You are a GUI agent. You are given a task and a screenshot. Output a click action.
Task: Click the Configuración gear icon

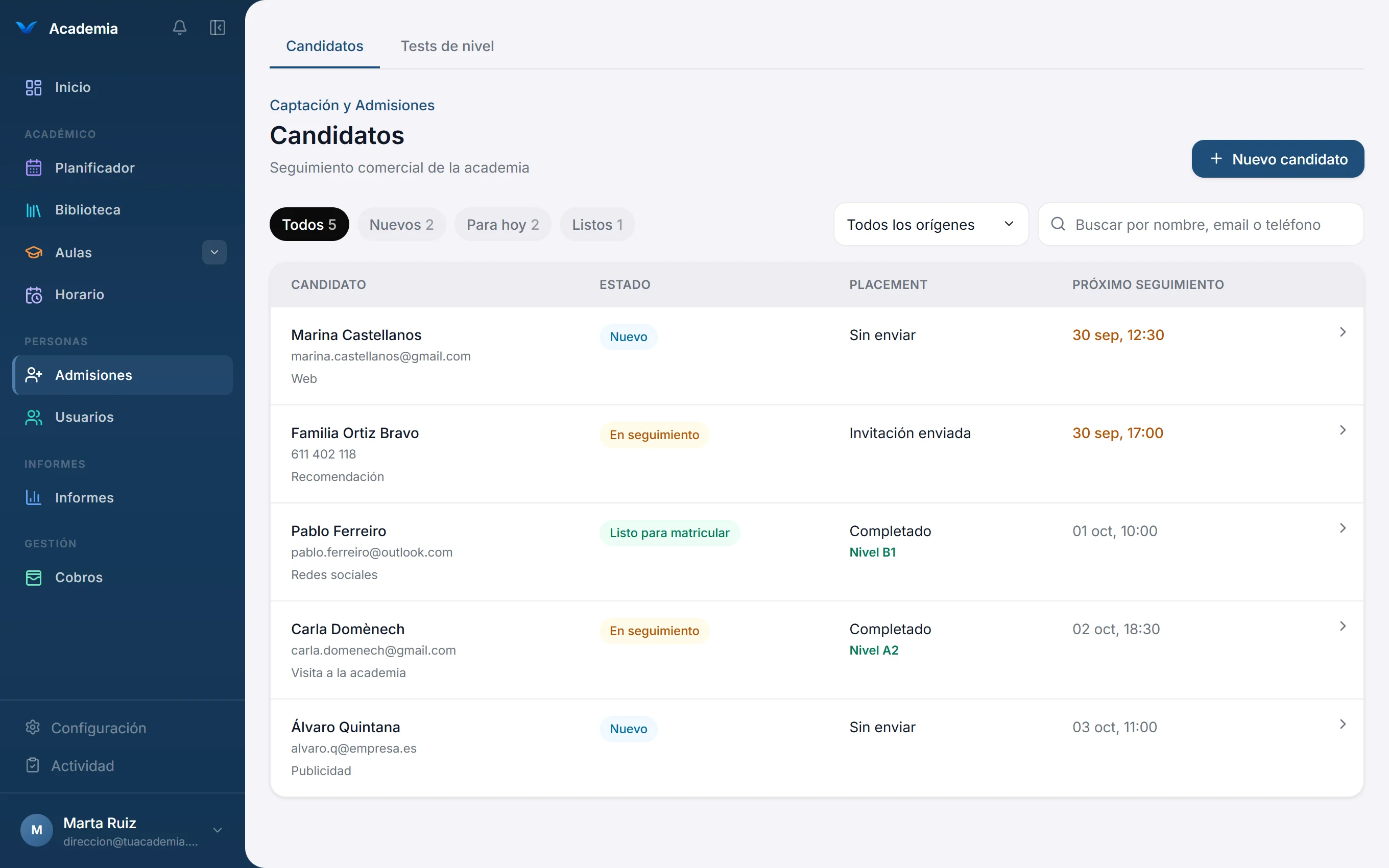[33, 728]
